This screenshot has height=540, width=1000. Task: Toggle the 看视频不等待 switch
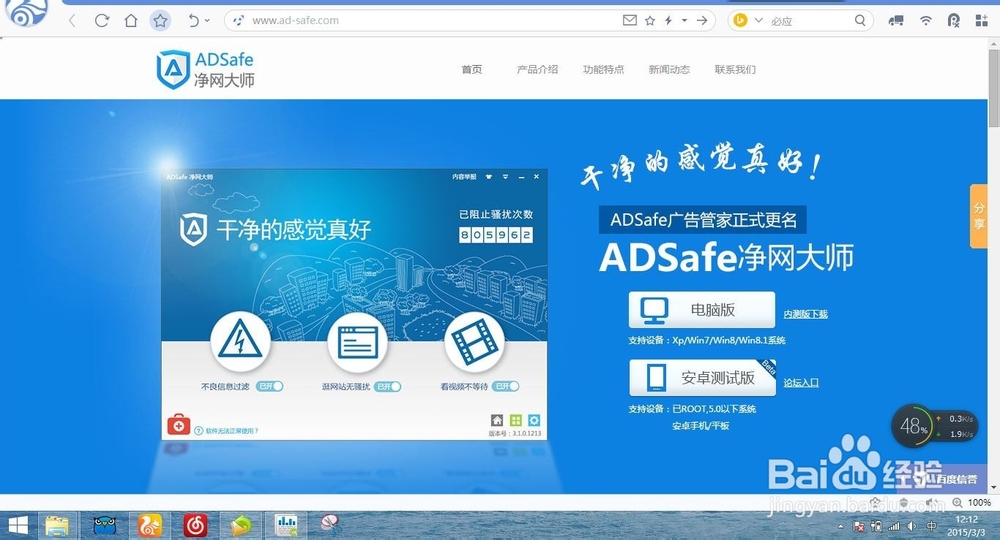[x=505, y=386]
